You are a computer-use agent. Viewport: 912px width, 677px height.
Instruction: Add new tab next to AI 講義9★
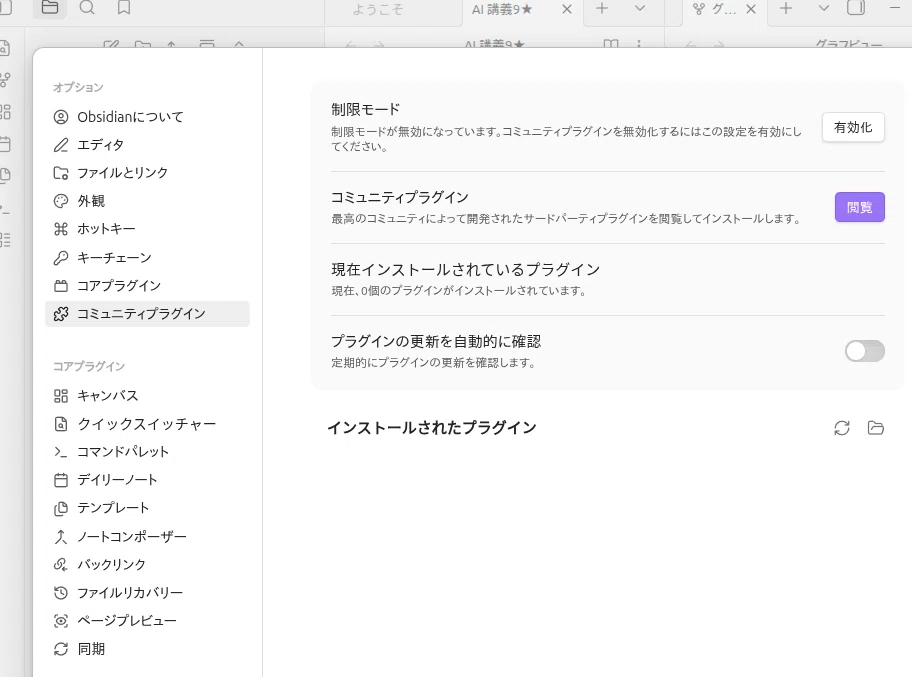(602, 8)
